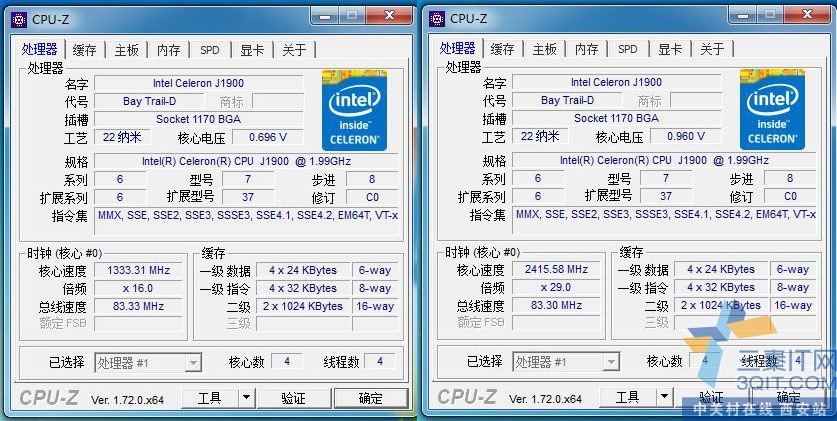Open 缓存 tab in right CPU-Z window
Image resolution: width=837 pixels, height=421 pixels.
coord(502,50)
